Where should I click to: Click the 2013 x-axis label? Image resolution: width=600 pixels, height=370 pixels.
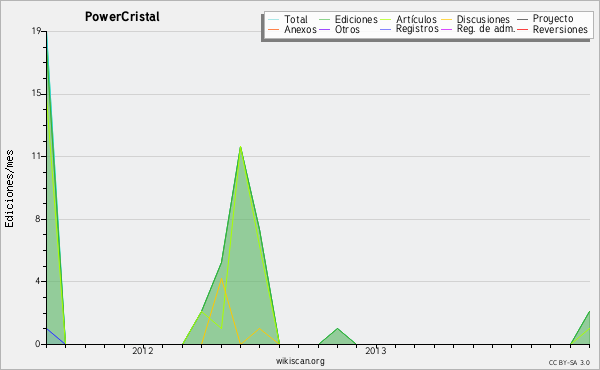(x=376, y=351)
